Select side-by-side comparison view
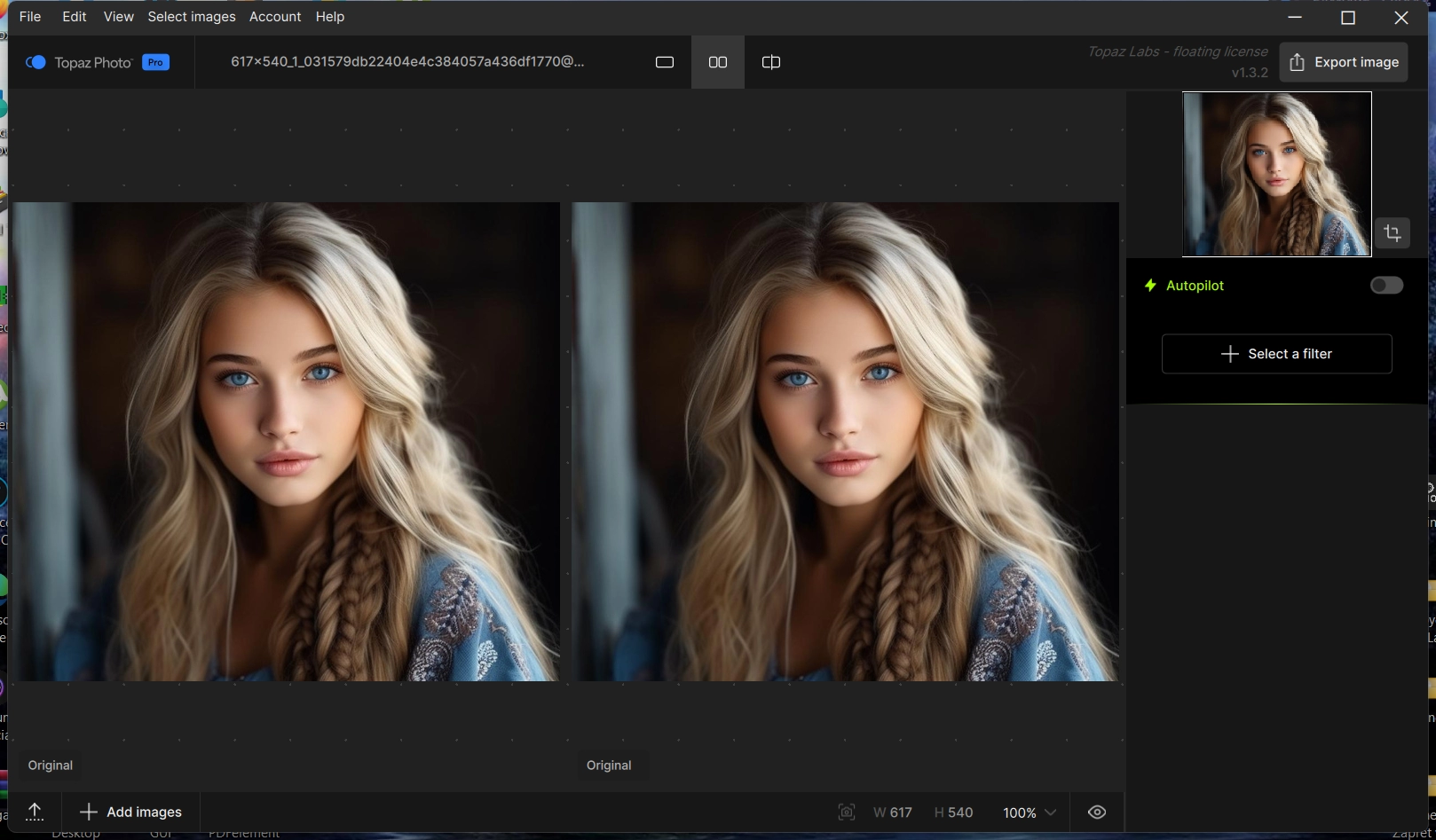The image size is (1436, 840). (717, 62)
